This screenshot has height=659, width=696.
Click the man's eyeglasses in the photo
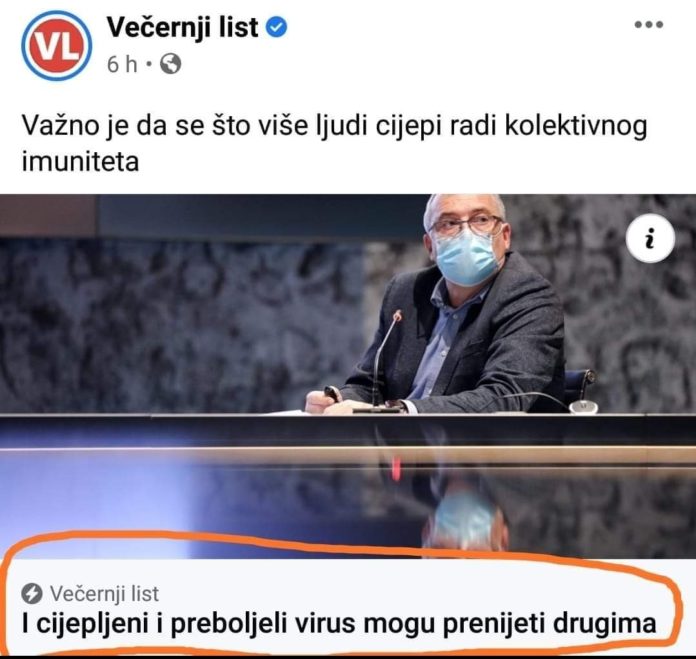[468, 225]
